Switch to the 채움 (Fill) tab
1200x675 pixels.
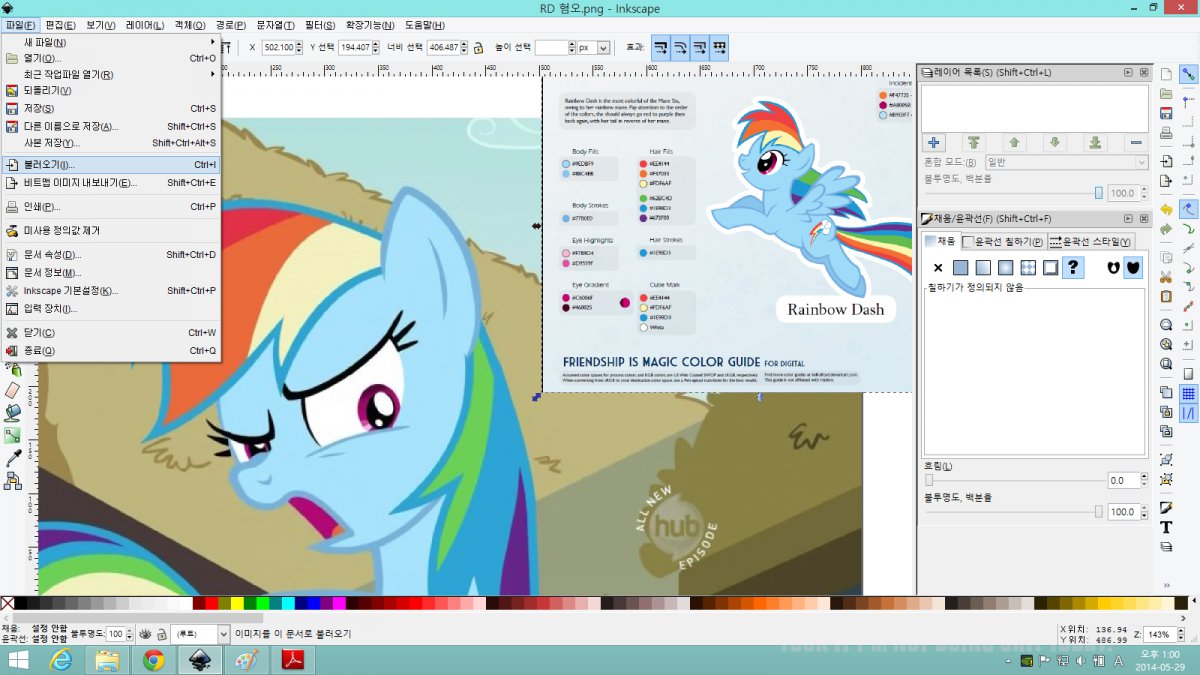click(940, 241)
